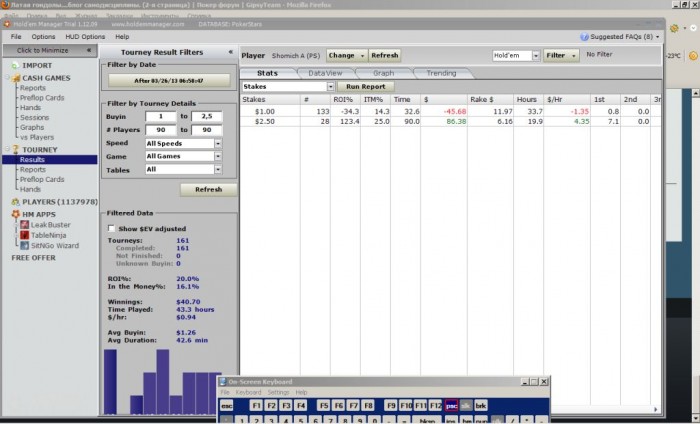The width and height of the screenshot is (700, 424).
Task: Click the Players group icon
Action: click(x=16, y=202)
